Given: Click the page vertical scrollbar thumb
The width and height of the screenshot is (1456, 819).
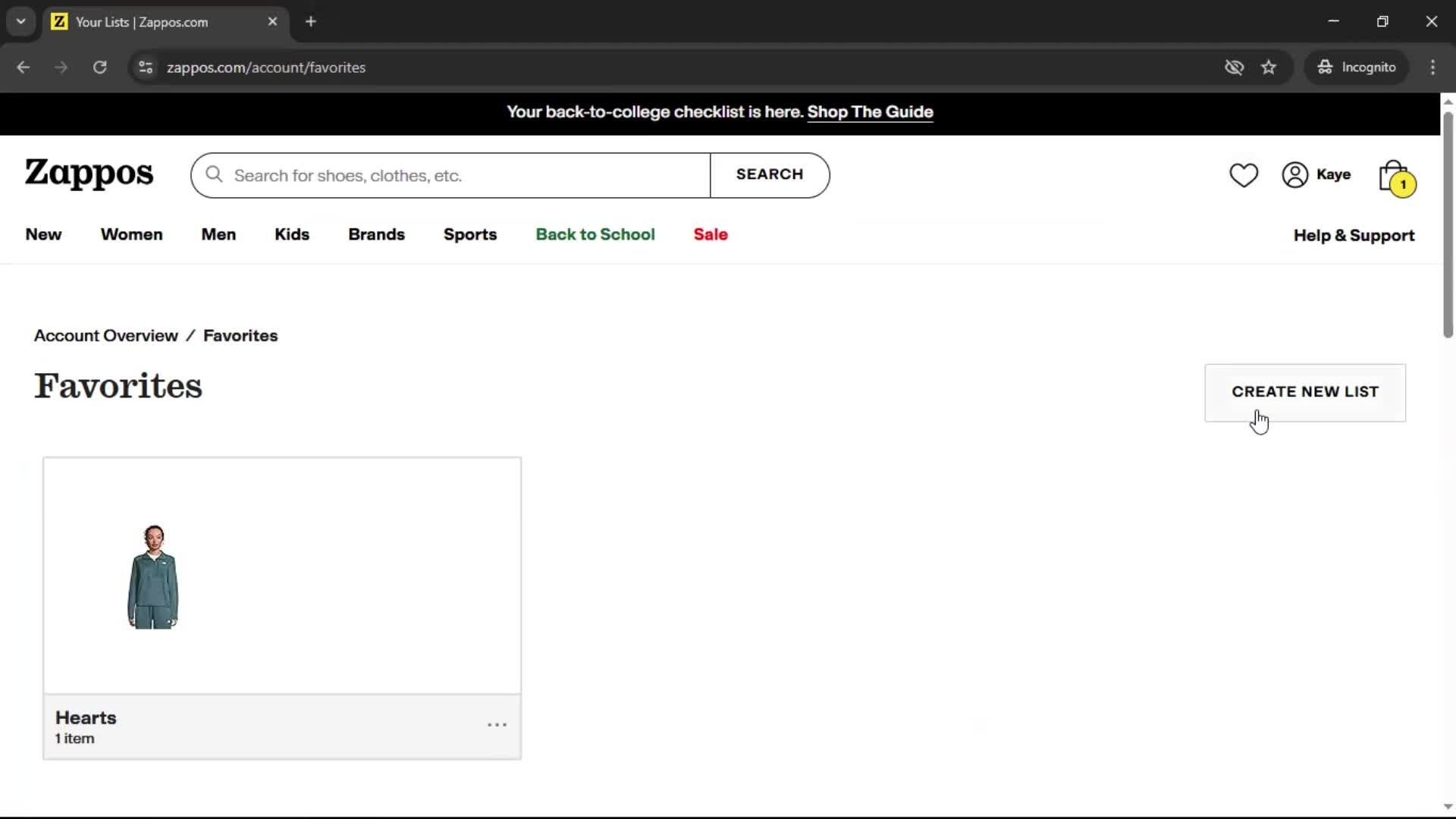Looking at the screenshot, I should click(1448, 224).
